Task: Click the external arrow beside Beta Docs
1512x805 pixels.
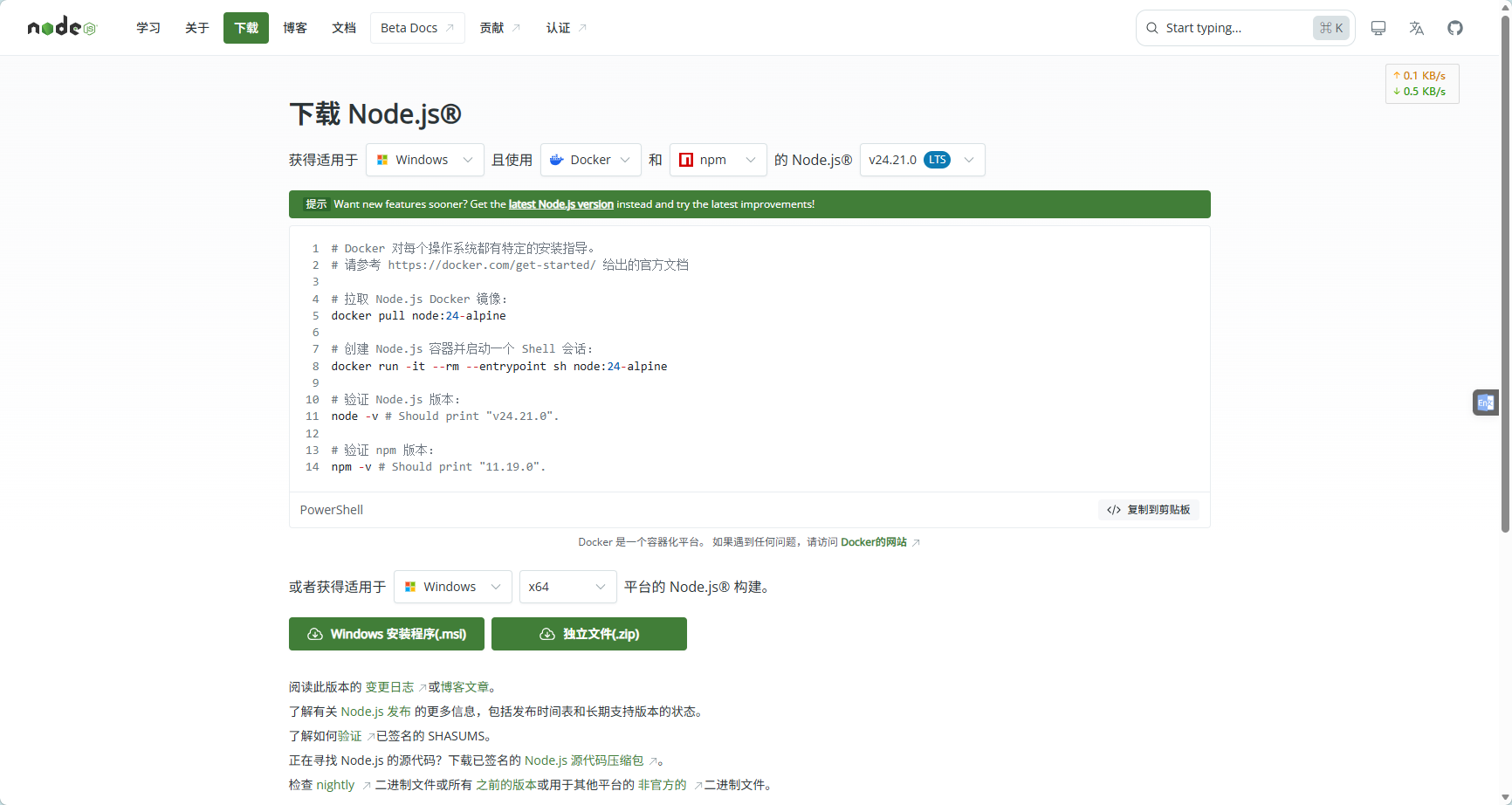Action: click(450, 28)
